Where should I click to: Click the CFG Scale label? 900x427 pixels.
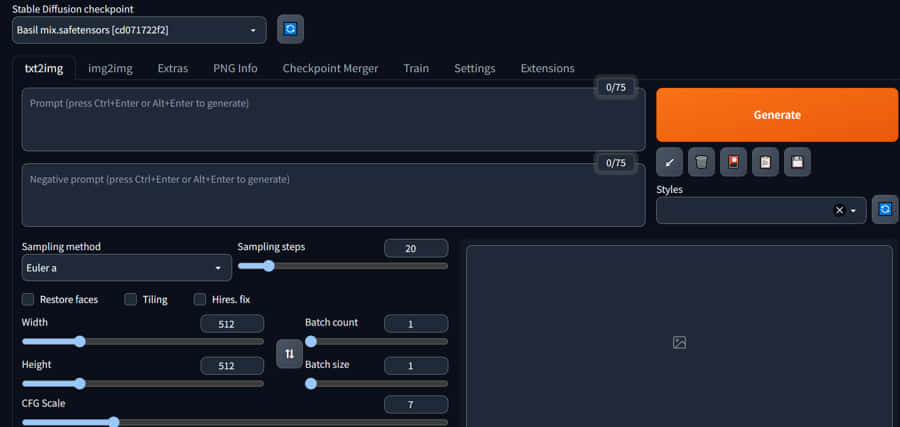click(44, 403)
